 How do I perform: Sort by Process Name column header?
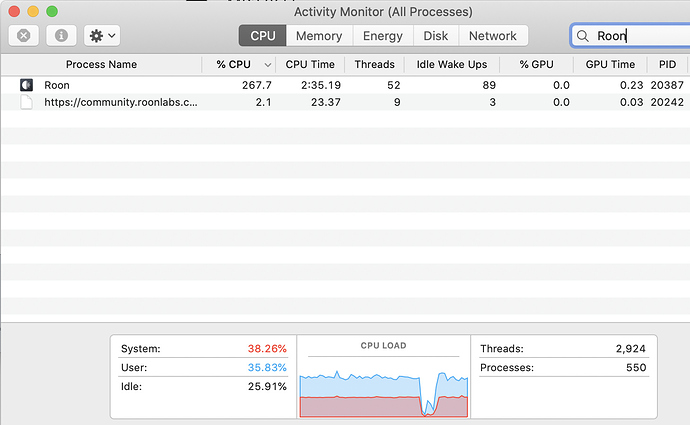tap(101, 65)
